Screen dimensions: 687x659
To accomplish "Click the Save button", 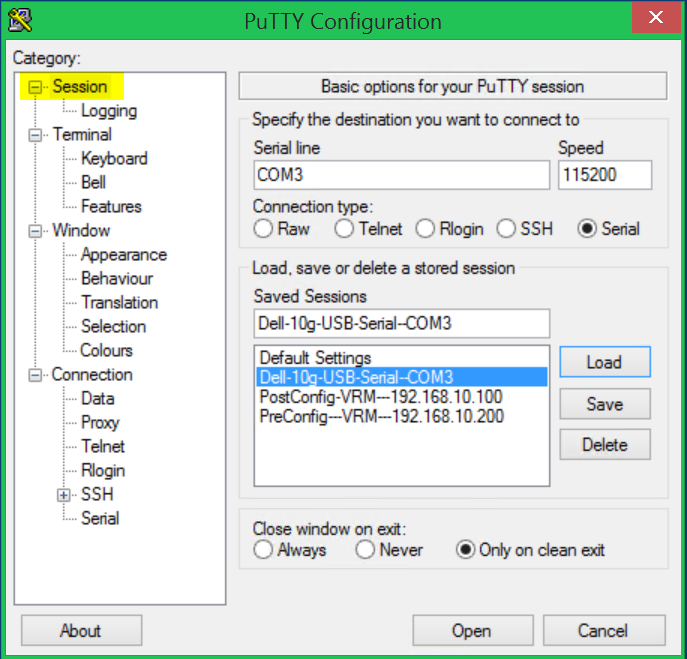I will [x=605, y=404].
